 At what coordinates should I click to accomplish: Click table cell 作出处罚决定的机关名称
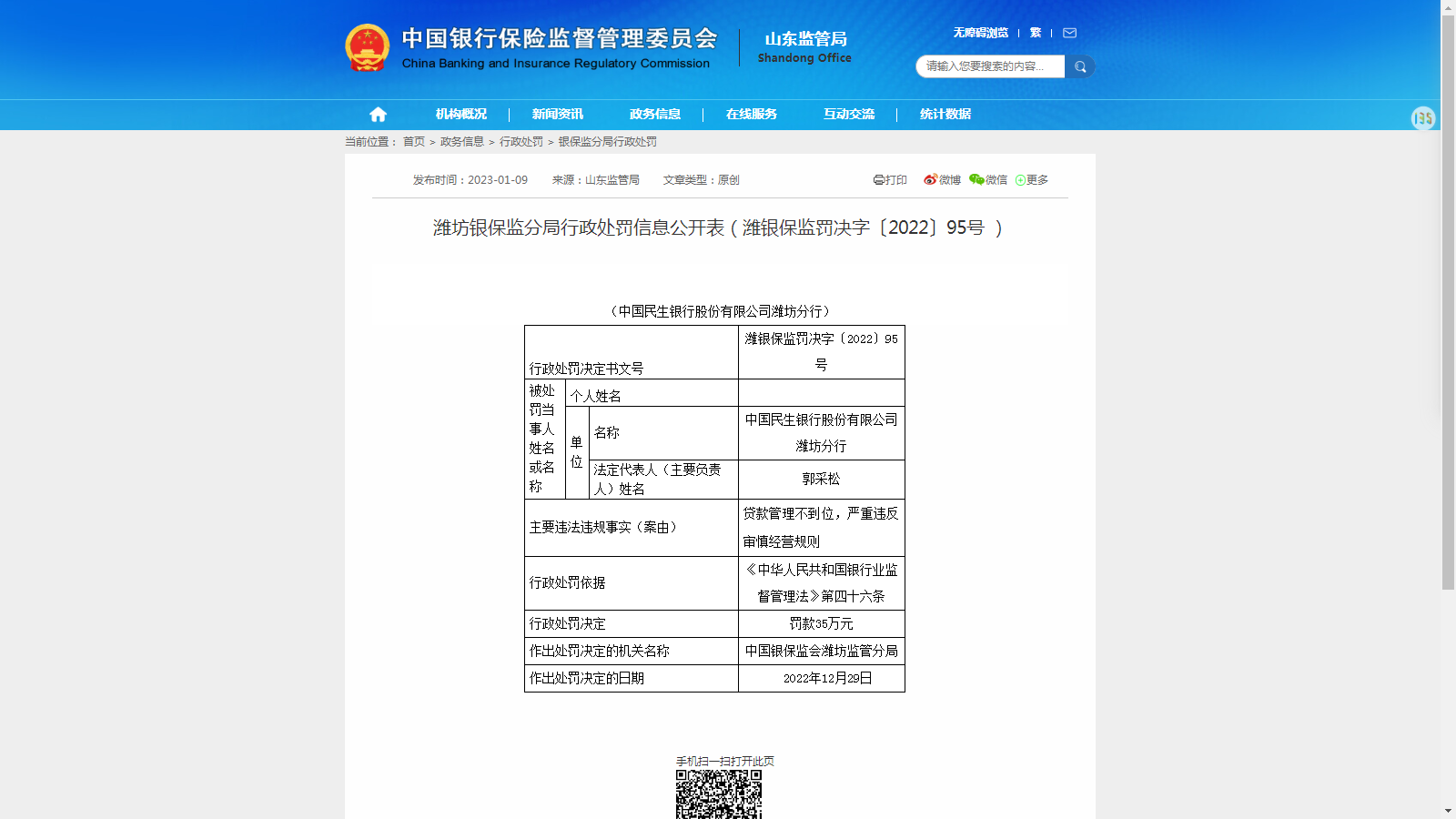pyautogui.click(x=632, y=651)
